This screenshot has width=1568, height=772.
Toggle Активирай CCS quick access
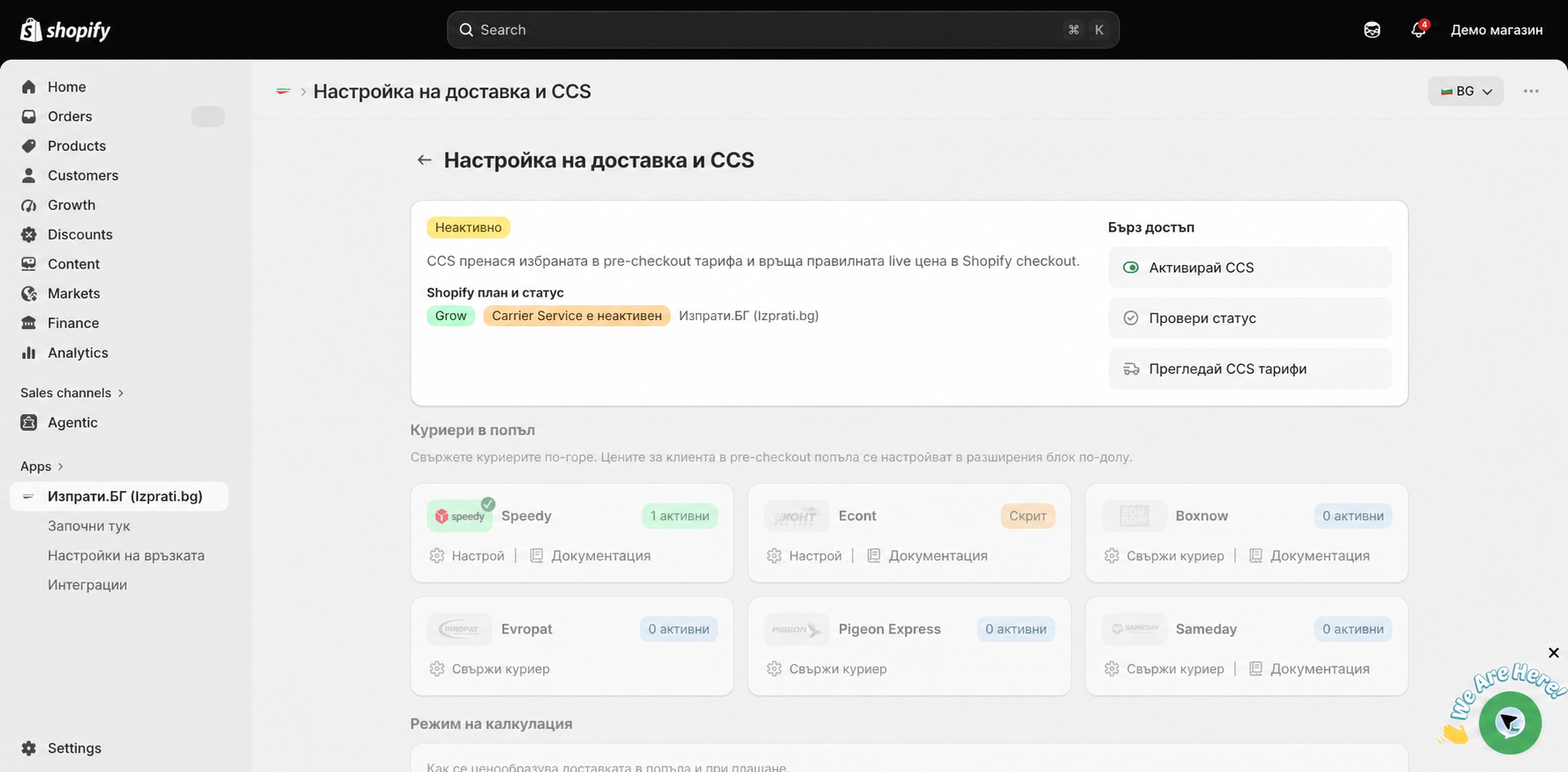[1249, 268]
